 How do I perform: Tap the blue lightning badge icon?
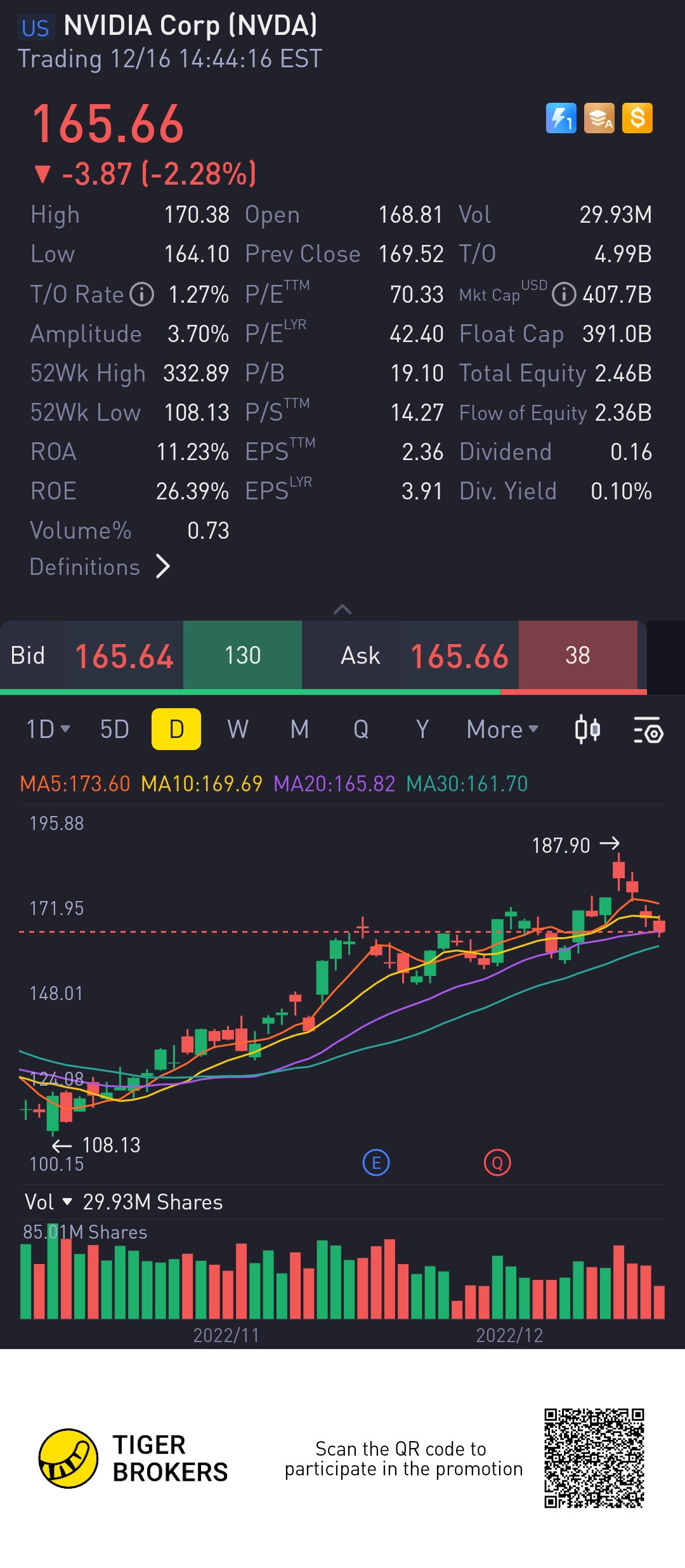pyautogui.click(x=561, y=118)
